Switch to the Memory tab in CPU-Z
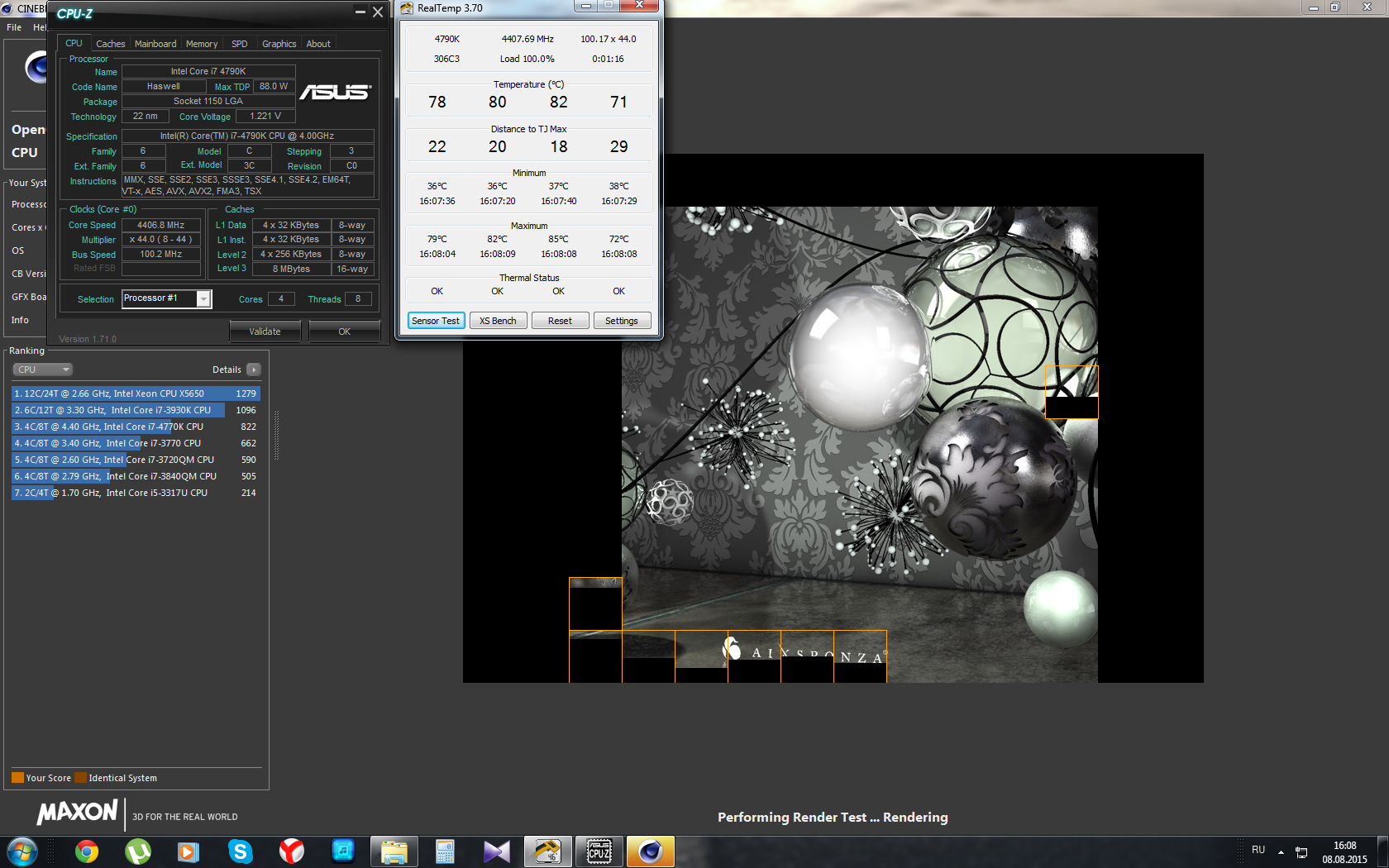 point(202,44)
